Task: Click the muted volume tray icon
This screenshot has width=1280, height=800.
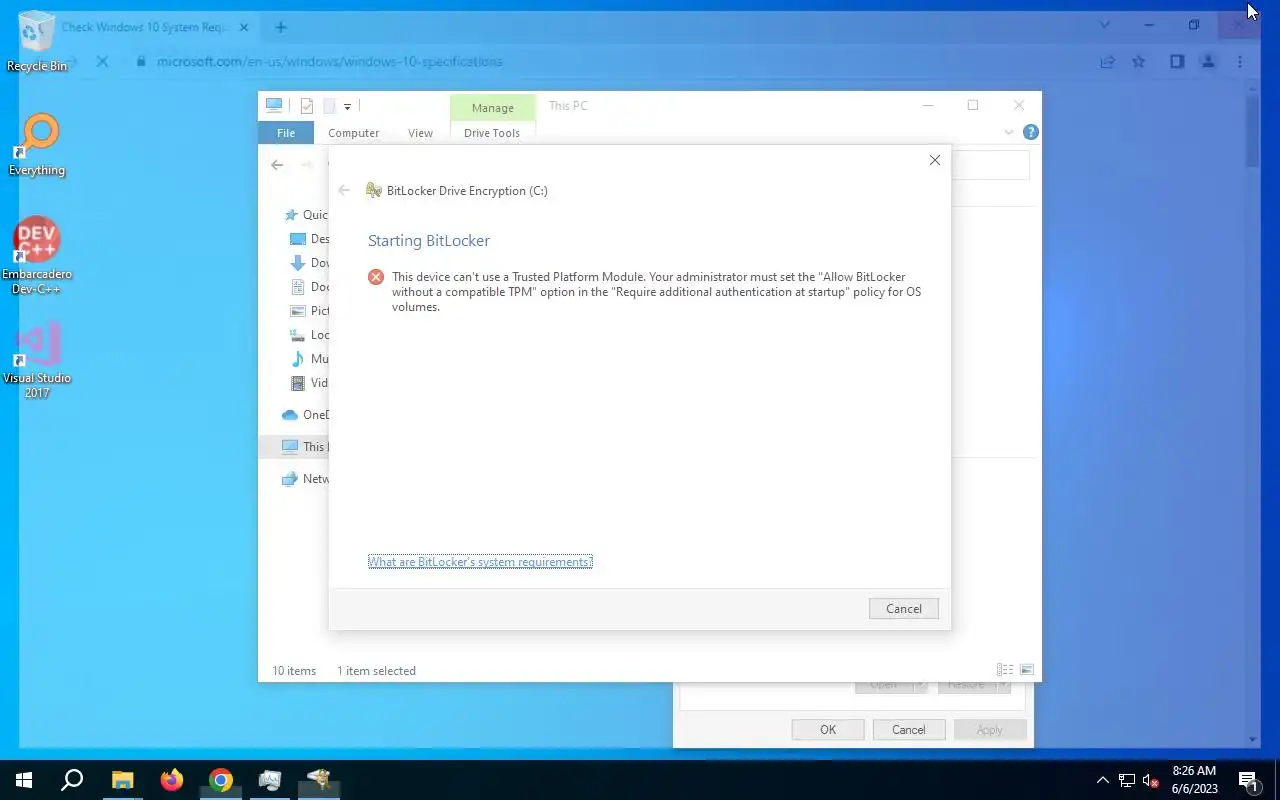Action: point(1151,780)
